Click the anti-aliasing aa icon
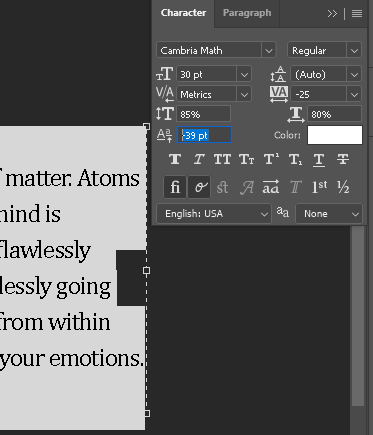373x435 pixels. 283,212
